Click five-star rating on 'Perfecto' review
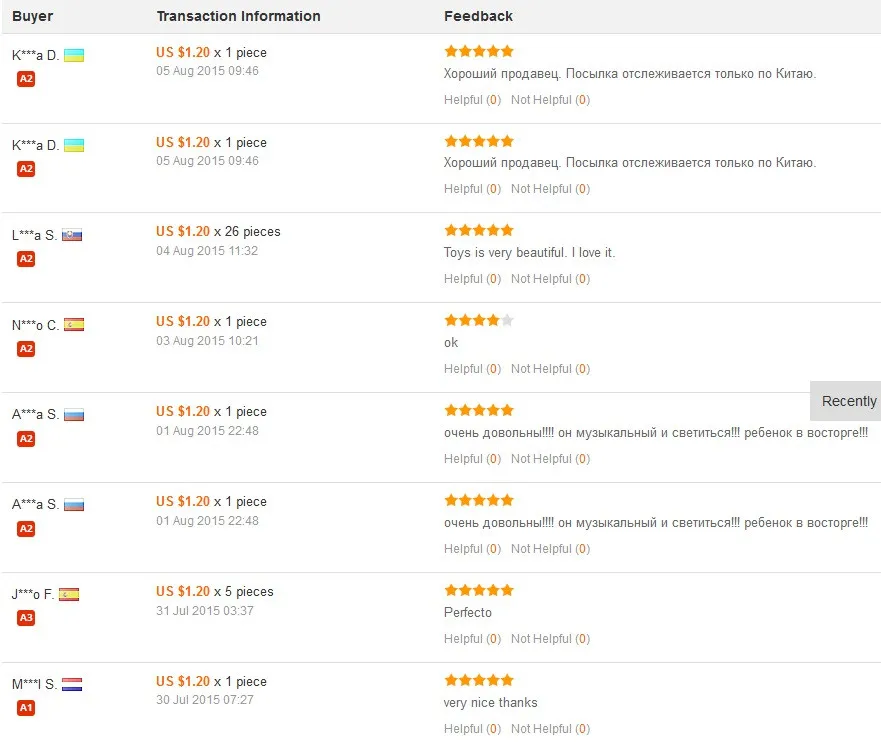The width and height of the screenshot is (881, 751). tap(479, 590)
